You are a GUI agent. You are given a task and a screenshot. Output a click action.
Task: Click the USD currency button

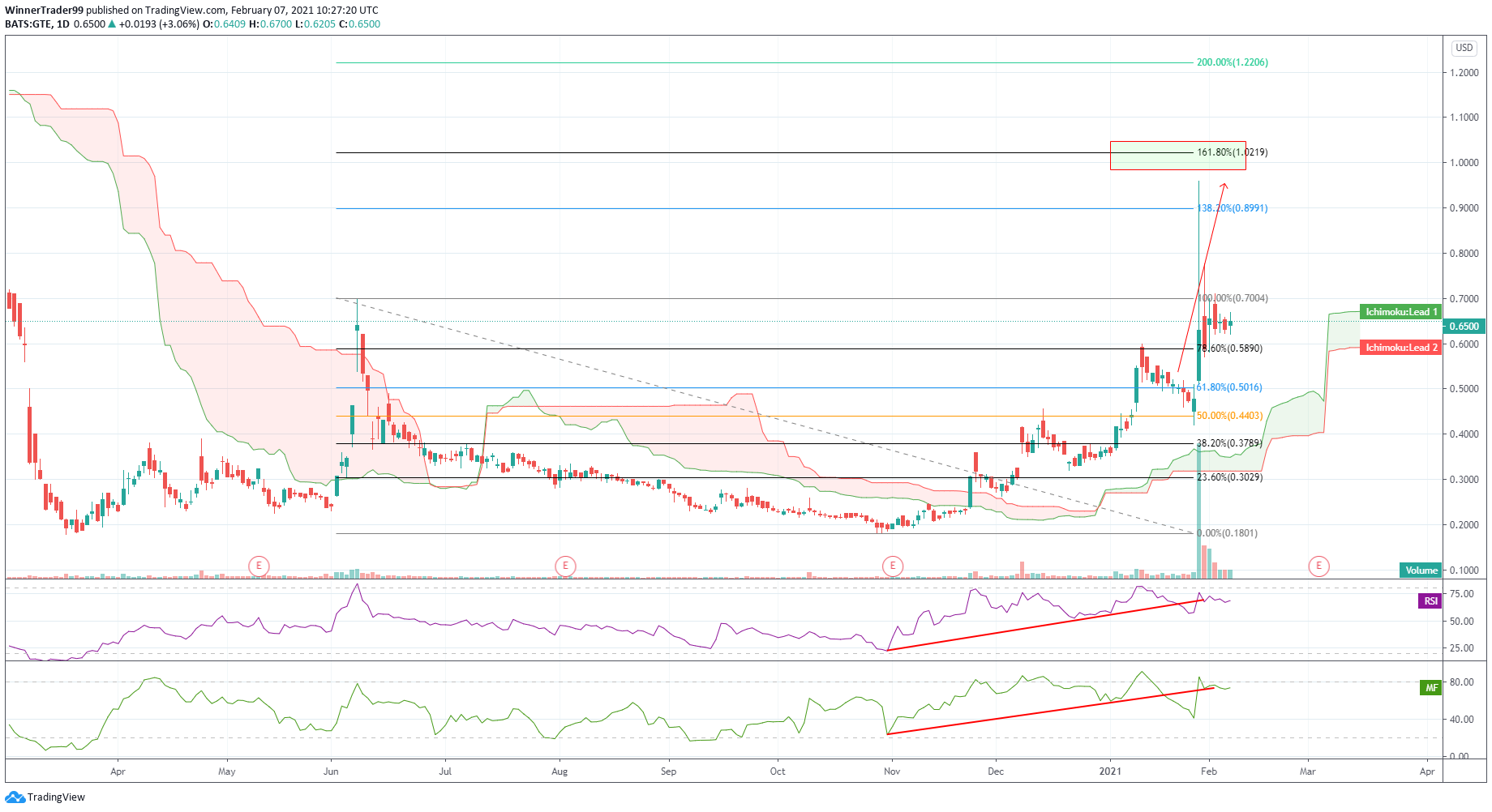click(x=1464, y=48)
